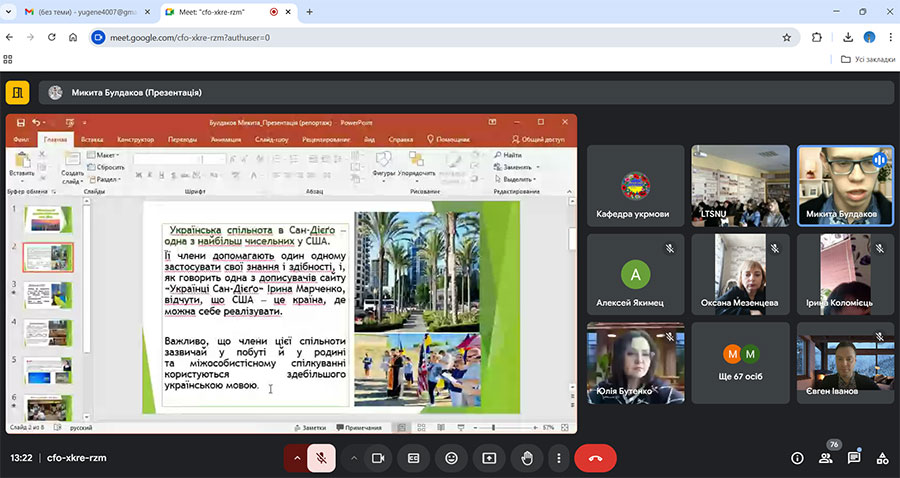Click the Микита Булдаков participant video tile
The height and width of the screenshot is (478, 900).
coord(845,185)
